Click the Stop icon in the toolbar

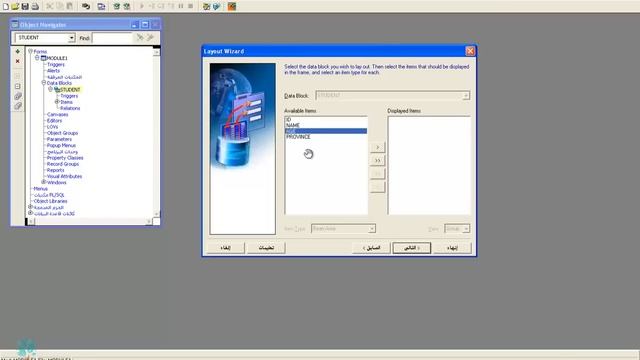click(x=191, y=6)
